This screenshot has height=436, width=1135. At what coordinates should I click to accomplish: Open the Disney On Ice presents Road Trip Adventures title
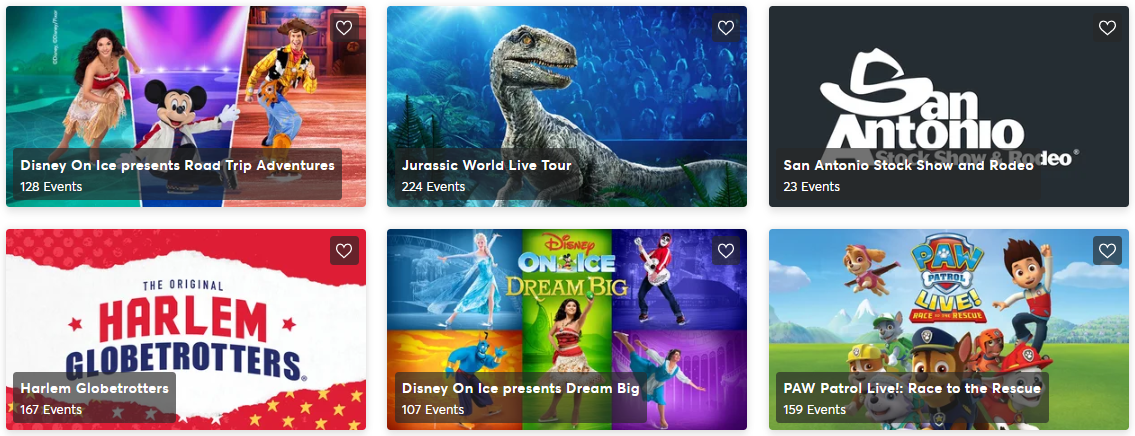point(177,165)
